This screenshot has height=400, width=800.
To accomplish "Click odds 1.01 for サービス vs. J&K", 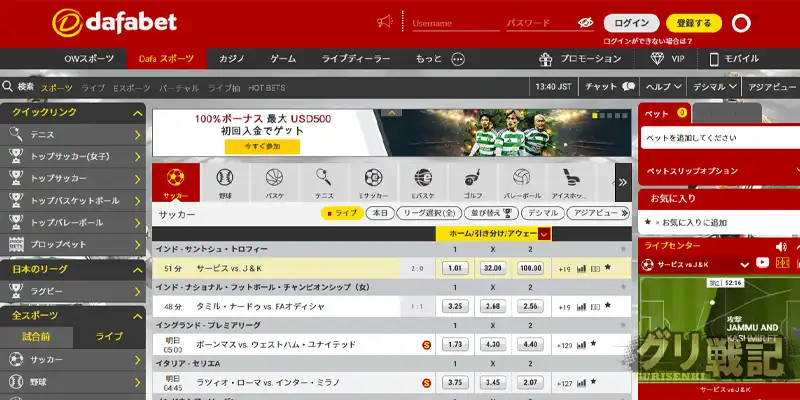I will (455, 268).
